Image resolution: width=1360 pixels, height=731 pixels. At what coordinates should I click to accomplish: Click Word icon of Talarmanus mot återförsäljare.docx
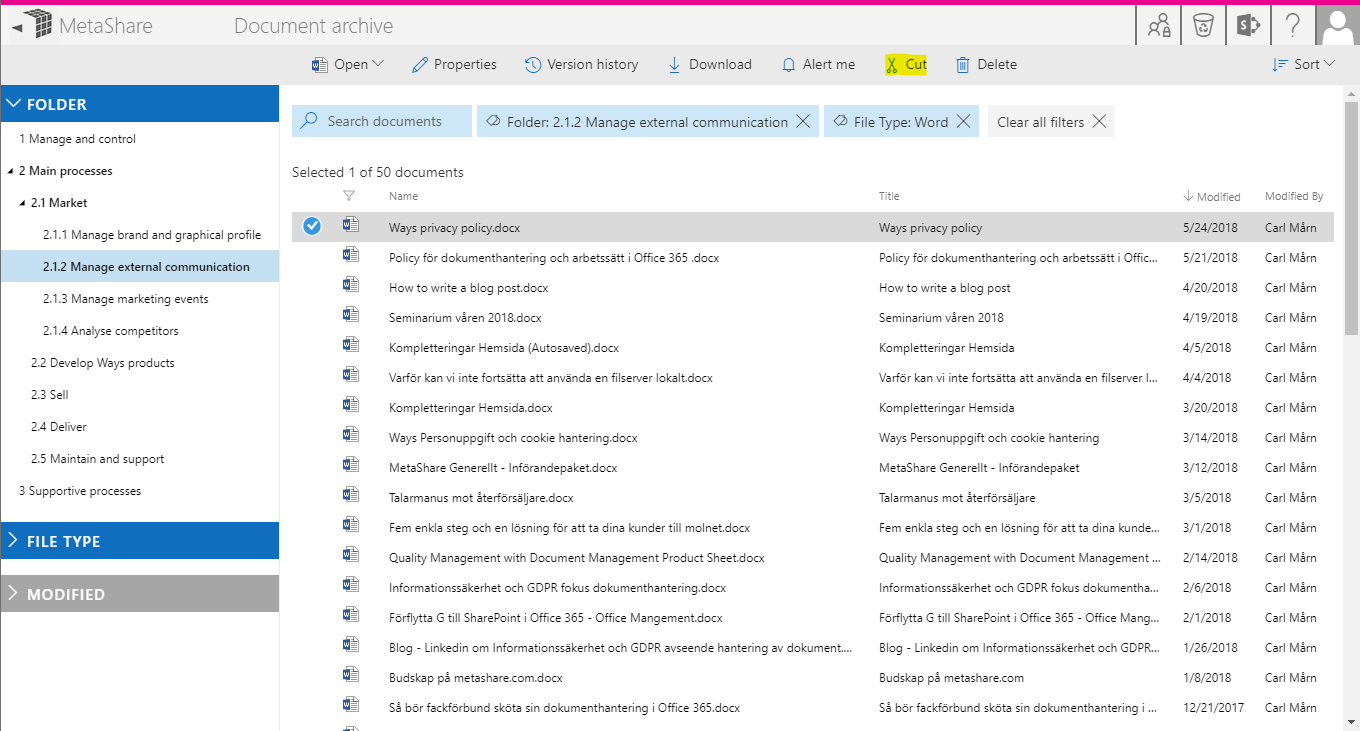point(350,495)
